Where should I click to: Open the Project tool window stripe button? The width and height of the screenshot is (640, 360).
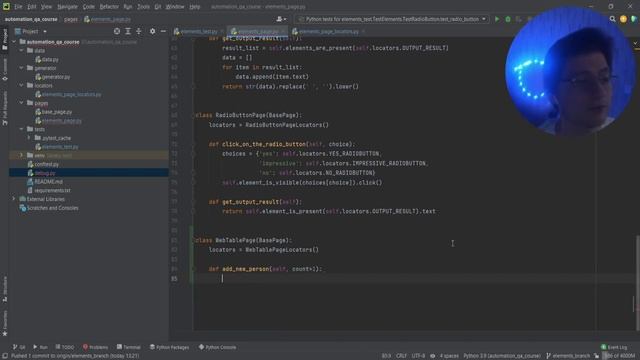(x=4, y=40)
